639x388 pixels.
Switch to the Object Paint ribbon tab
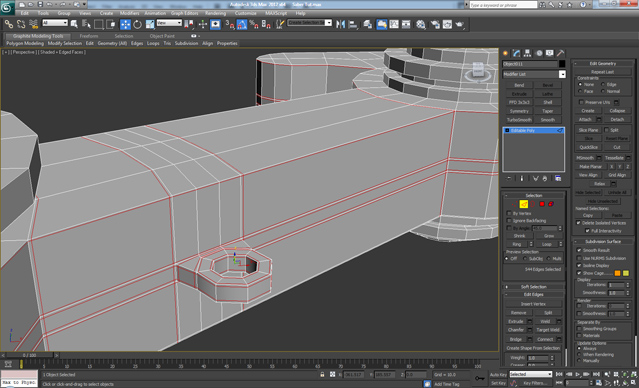162,36
